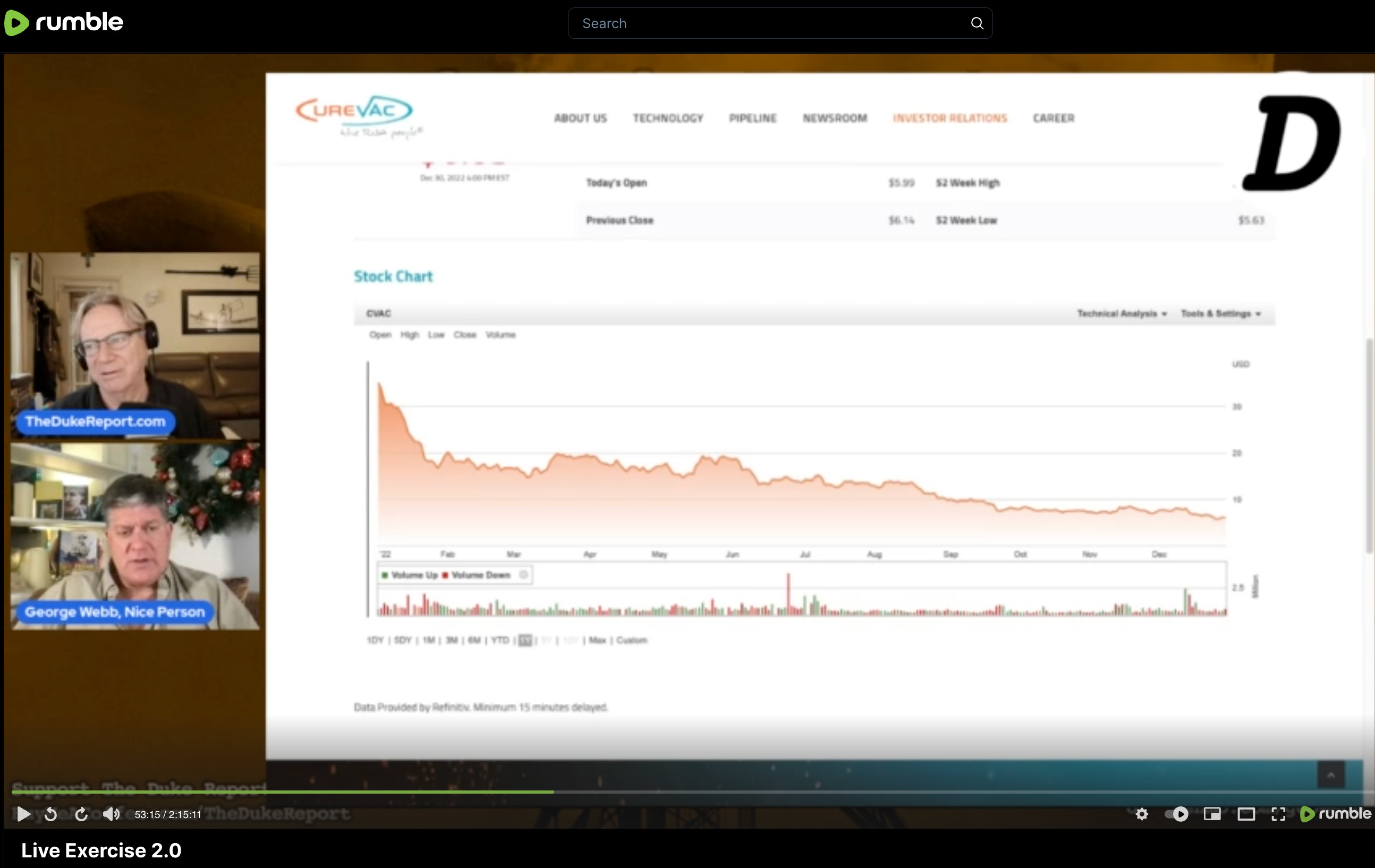This screenshot has height=868, width=1375.
Task: Select Max chart range
Action: click(597, 640)
